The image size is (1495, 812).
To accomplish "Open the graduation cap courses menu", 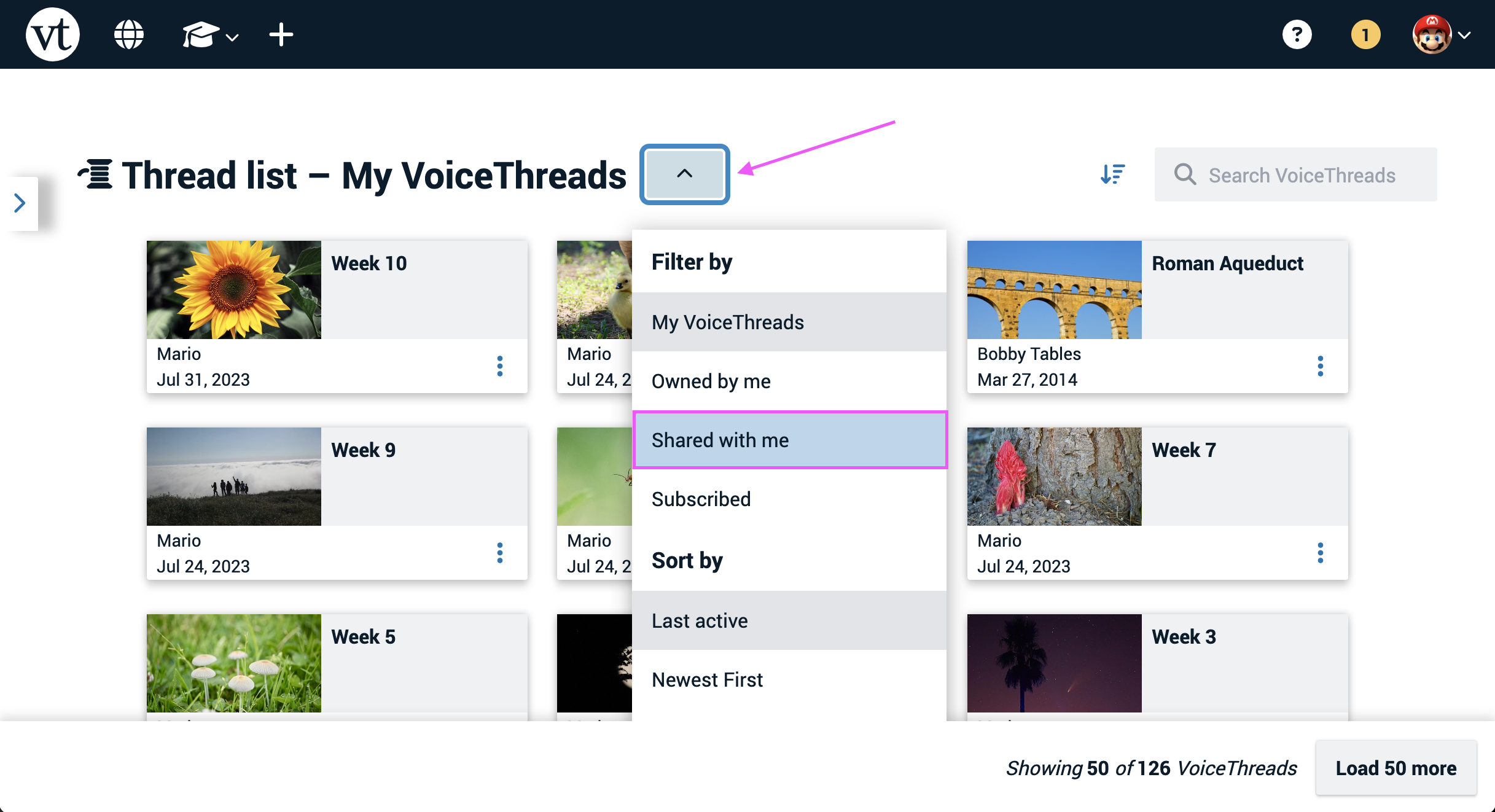I will coord(210,35).
